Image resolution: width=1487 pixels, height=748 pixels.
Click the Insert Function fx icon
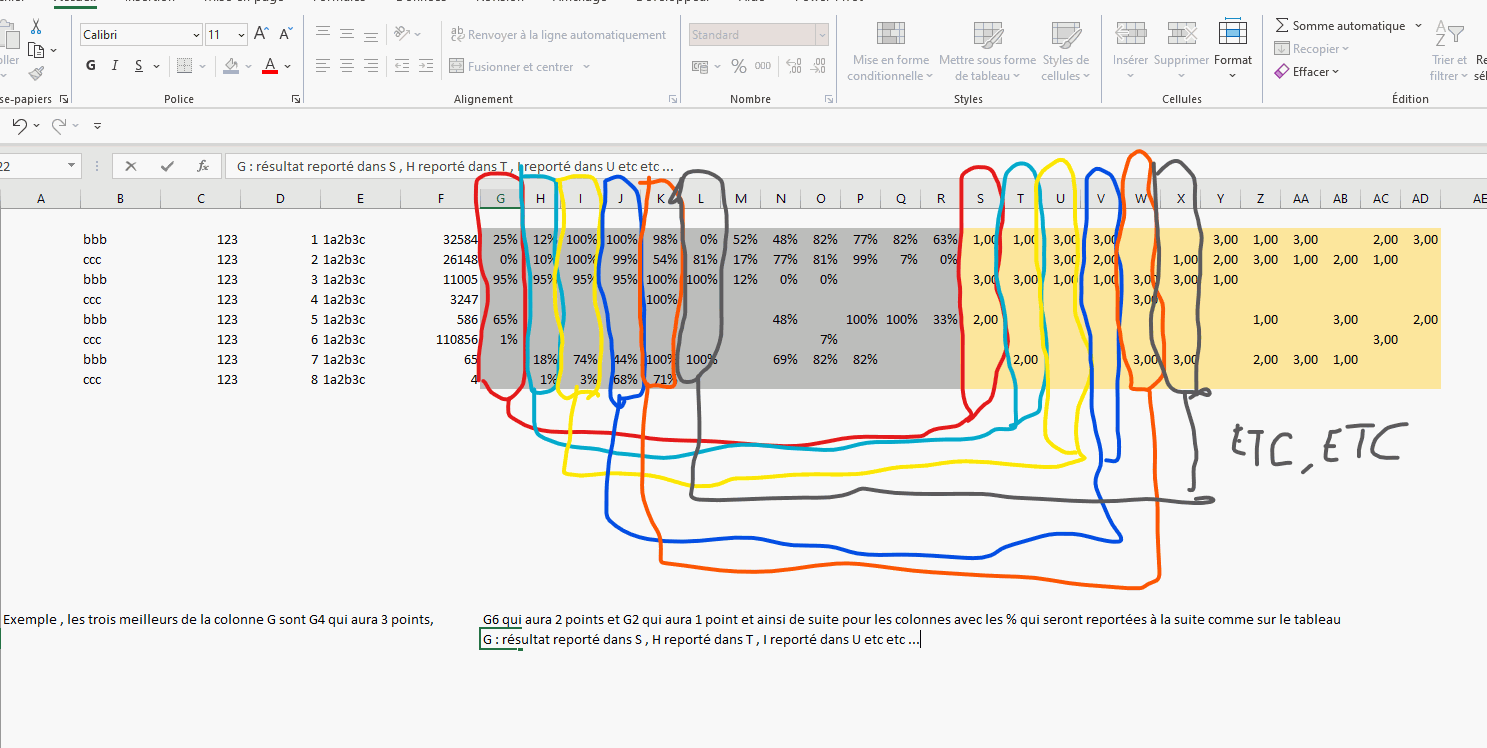[x=203, y=166]
